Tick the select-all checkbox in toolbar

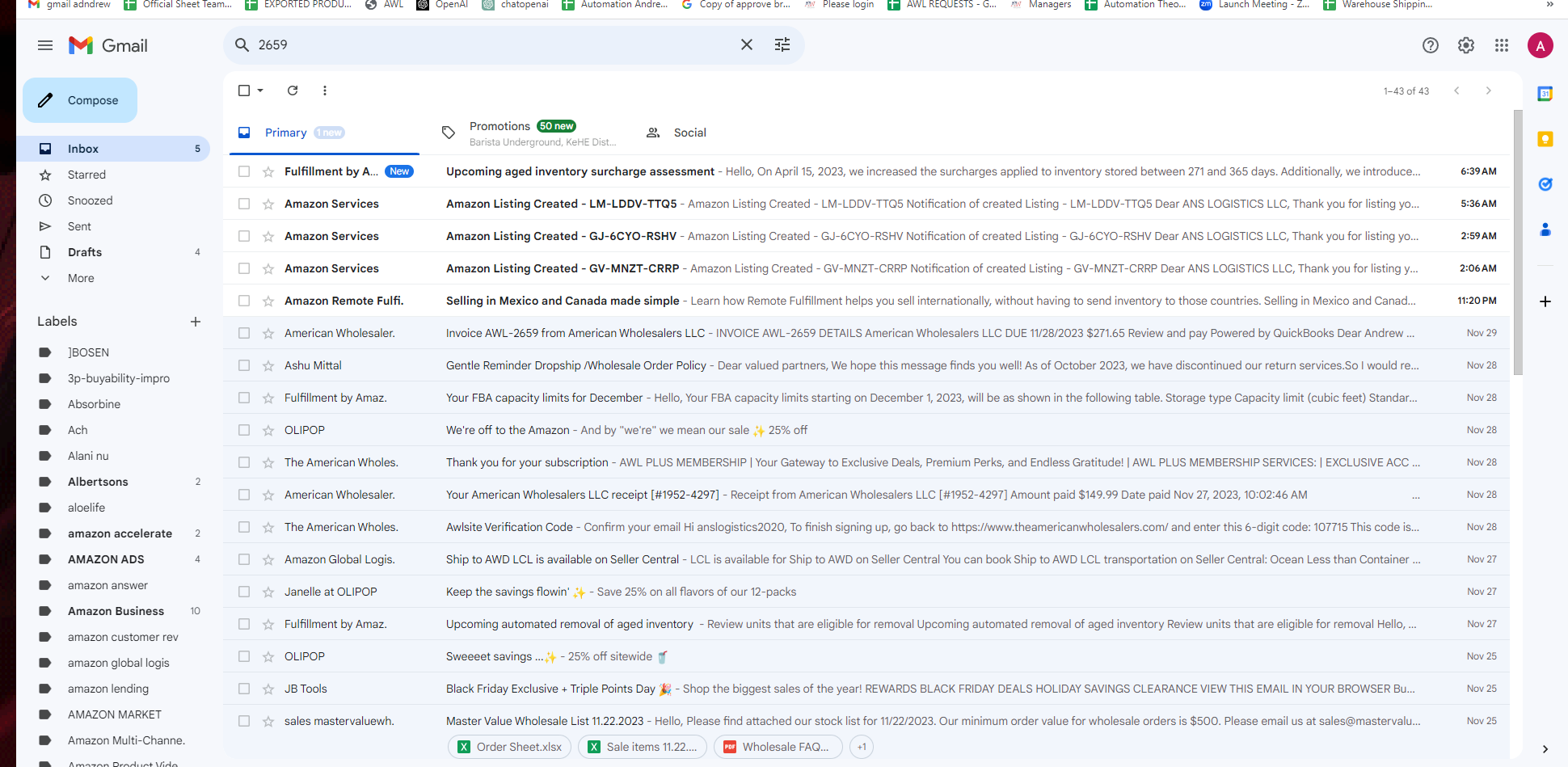244,91
